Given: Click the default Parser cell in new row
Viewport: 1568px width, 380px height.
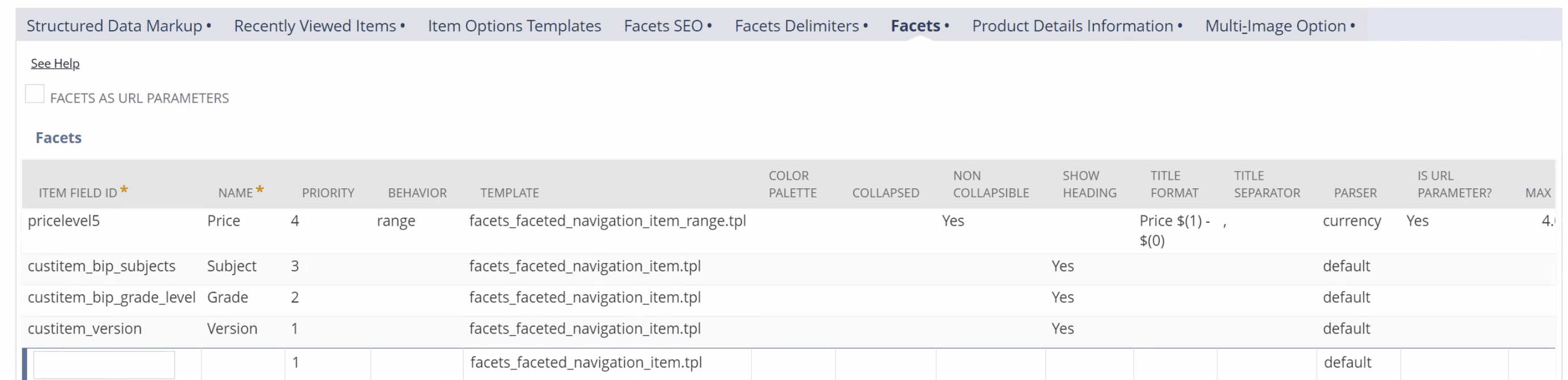Looking at the screenshot, I should click(1358, 364).
